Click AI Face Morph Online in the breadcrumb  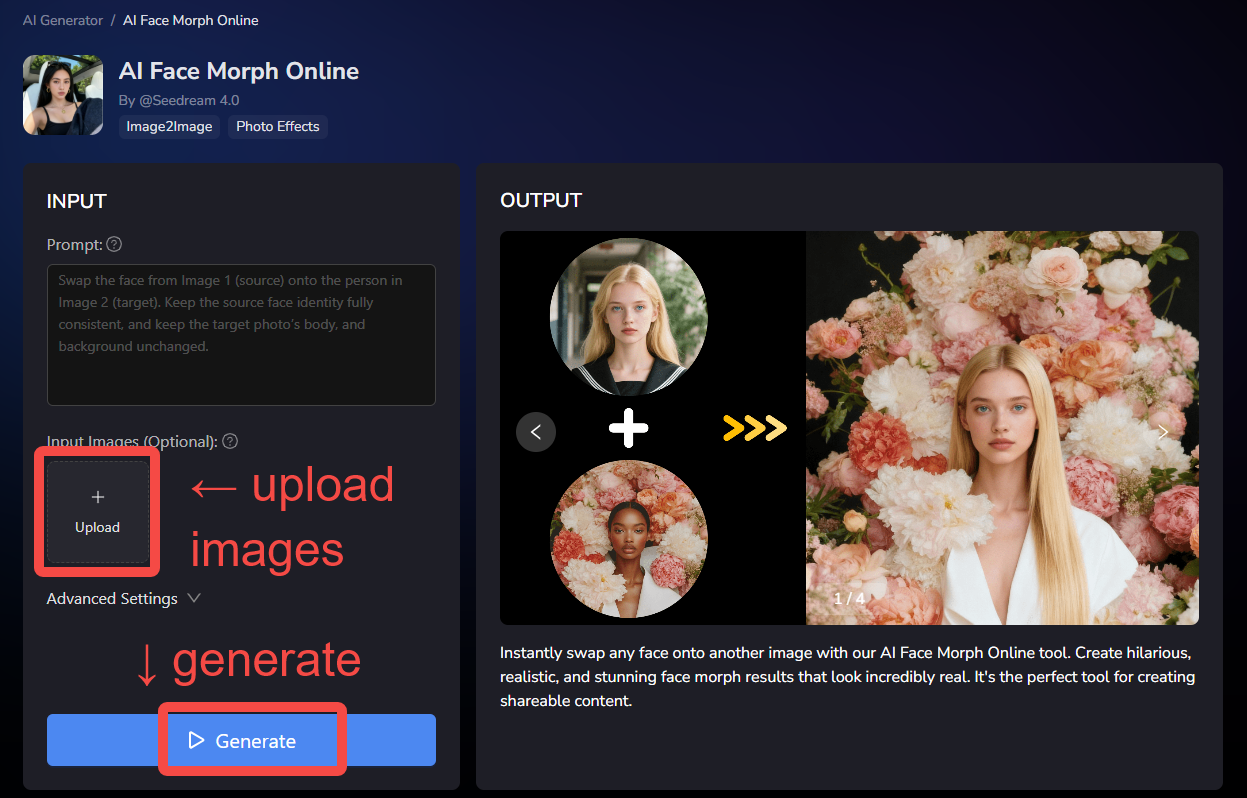click(x=190, y=20)
